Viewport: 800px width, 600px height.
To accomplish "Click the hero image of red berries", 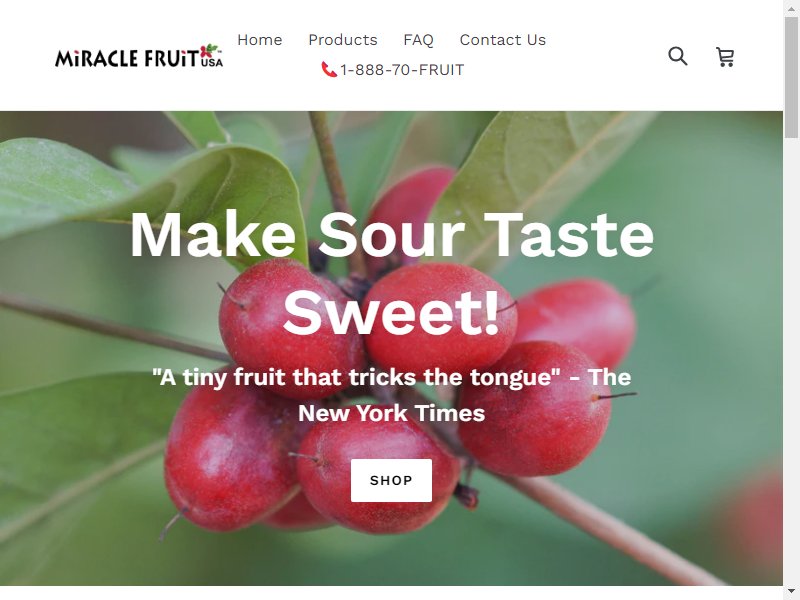I will (x=391, y=348).
